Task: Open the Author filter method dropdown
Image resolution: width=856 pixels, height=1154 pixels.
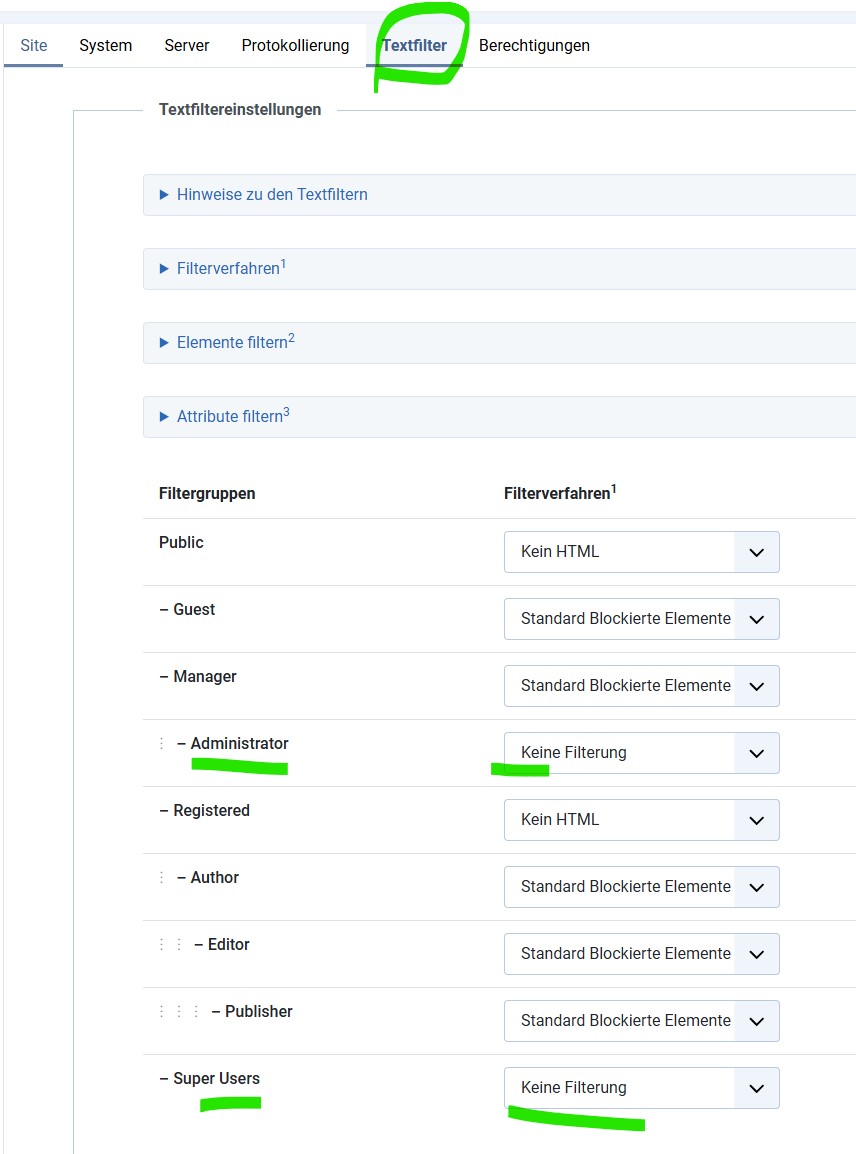Action: (x=641, y=887)
